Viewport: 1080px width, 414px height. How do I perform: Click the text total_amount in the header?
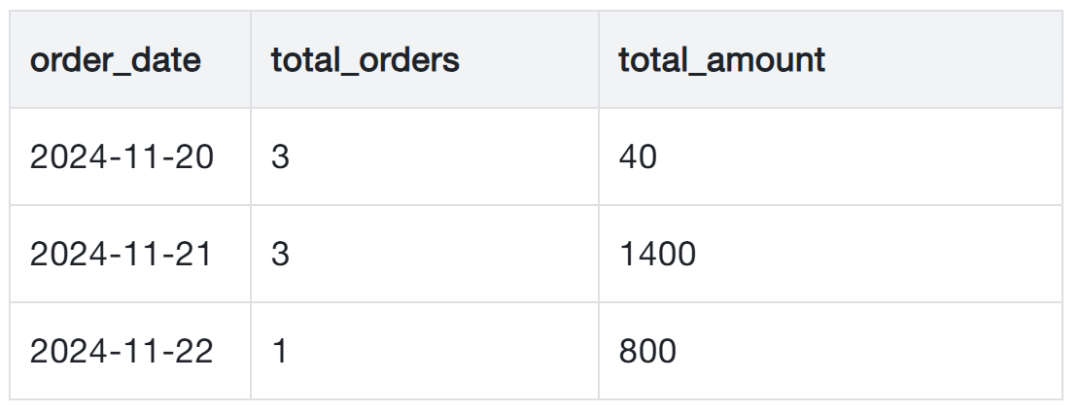(x=722, y=59)
